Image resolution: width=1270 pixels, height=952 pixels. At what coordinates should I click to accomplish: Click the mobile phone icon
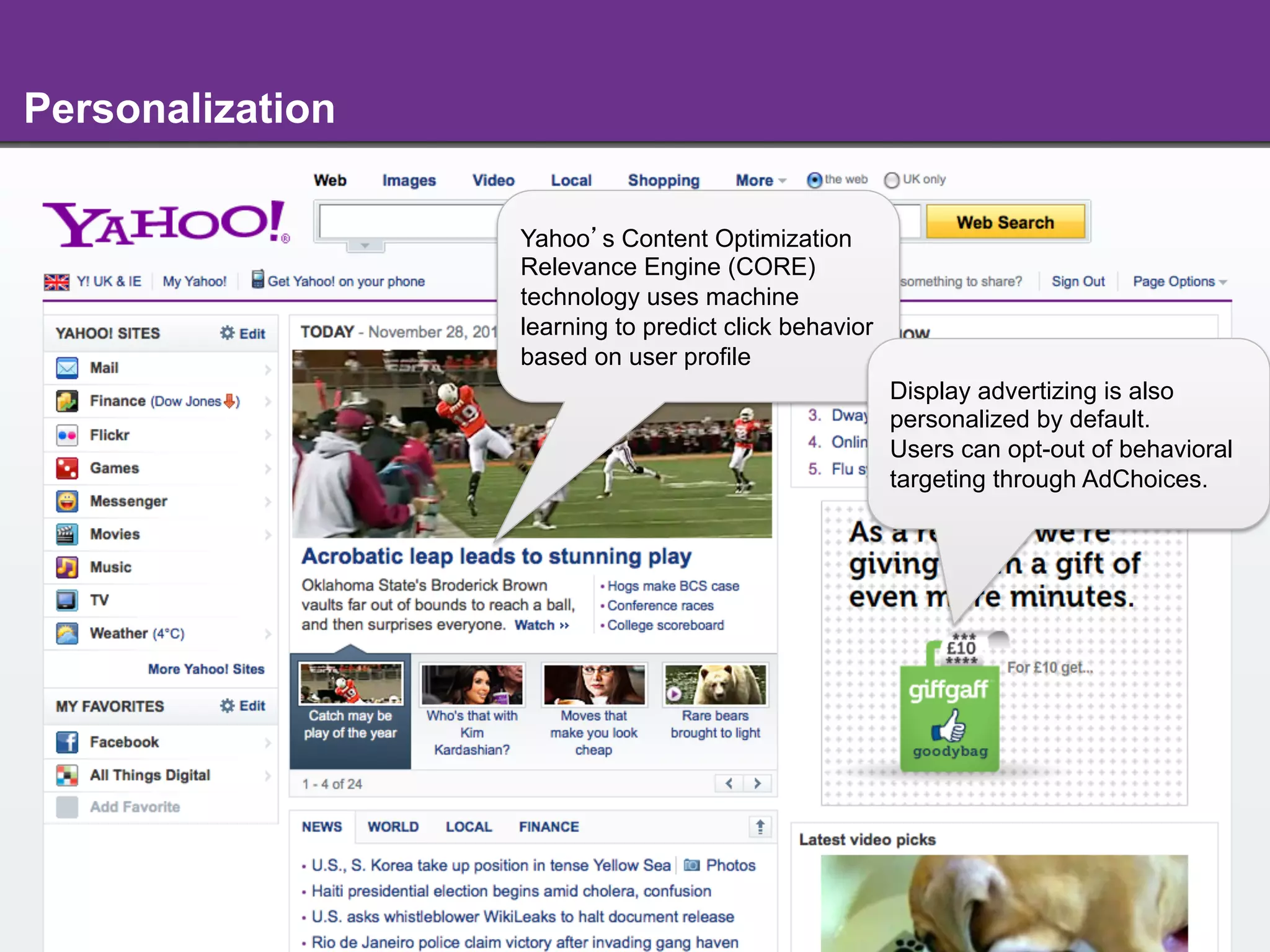click(257, 279)
